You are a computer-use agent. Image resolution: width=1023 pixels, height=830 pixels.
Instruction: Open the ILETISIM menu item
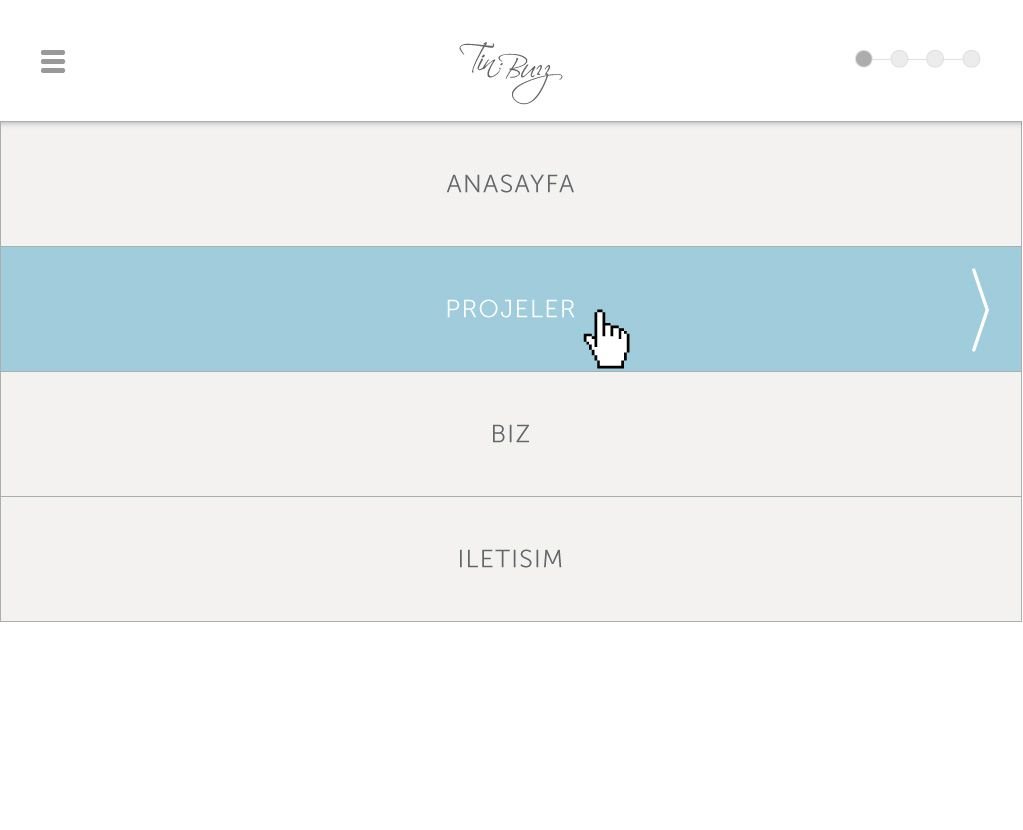pos(510,559)
